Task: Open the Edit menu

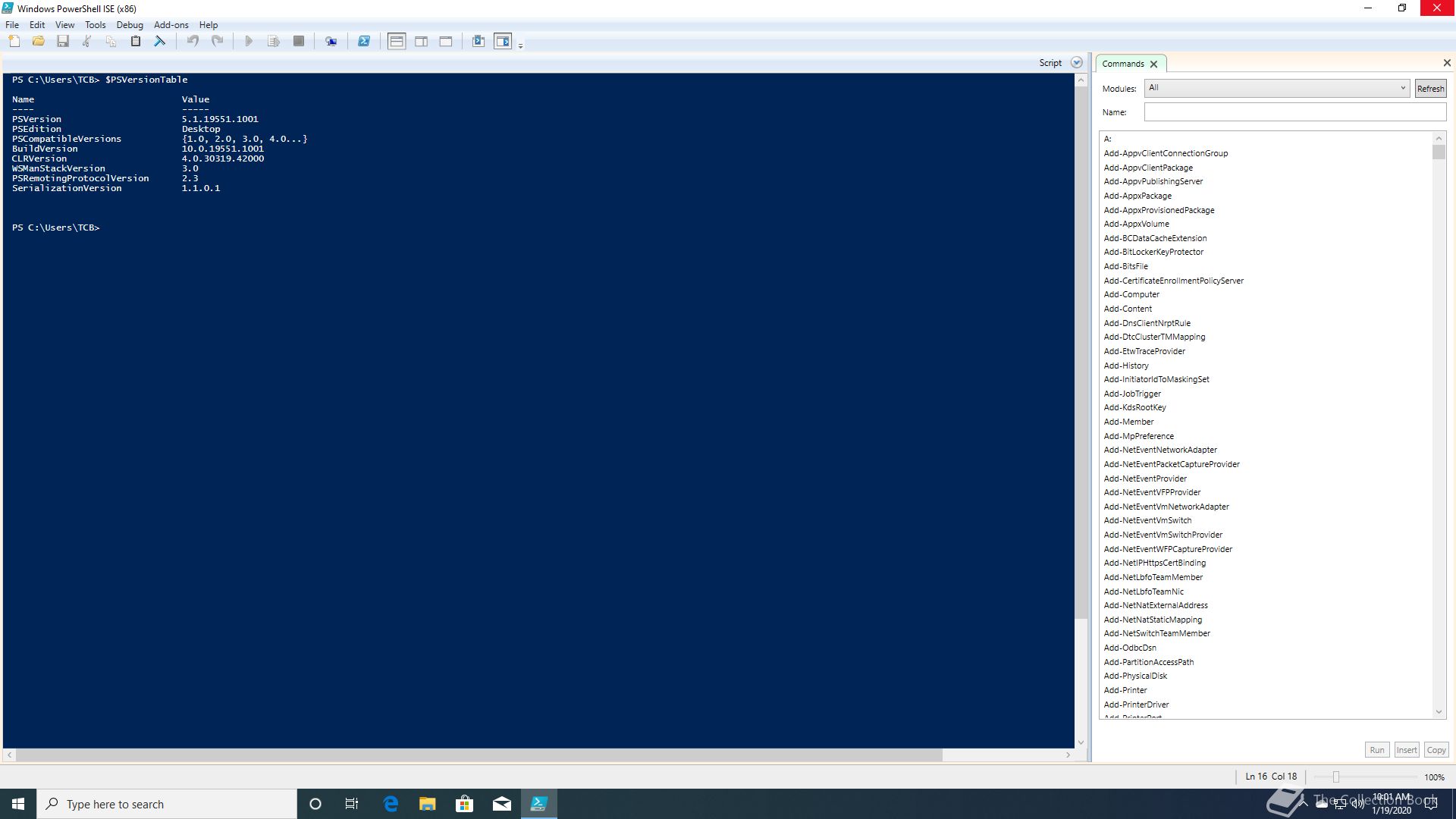Action: [37, 25]
